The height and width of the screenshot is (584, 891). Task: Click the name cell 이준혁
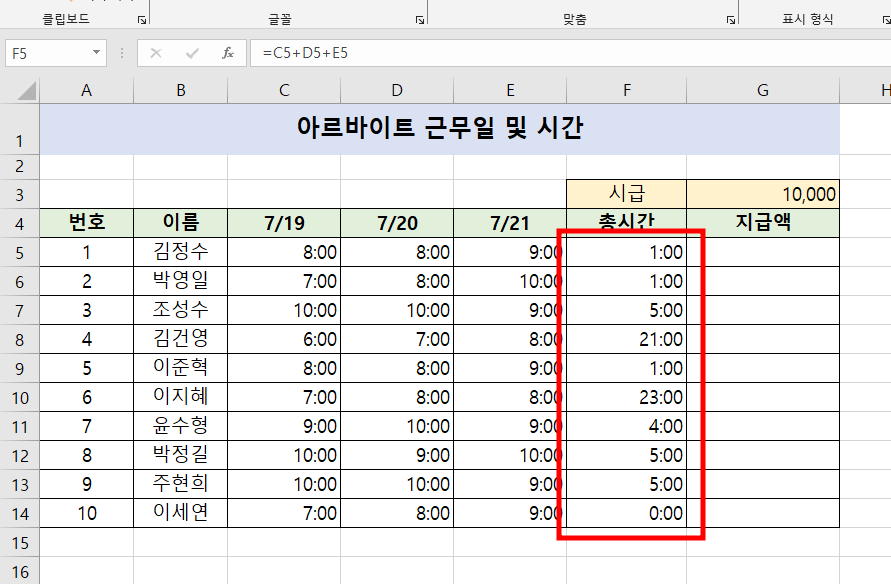click(181, 368)
